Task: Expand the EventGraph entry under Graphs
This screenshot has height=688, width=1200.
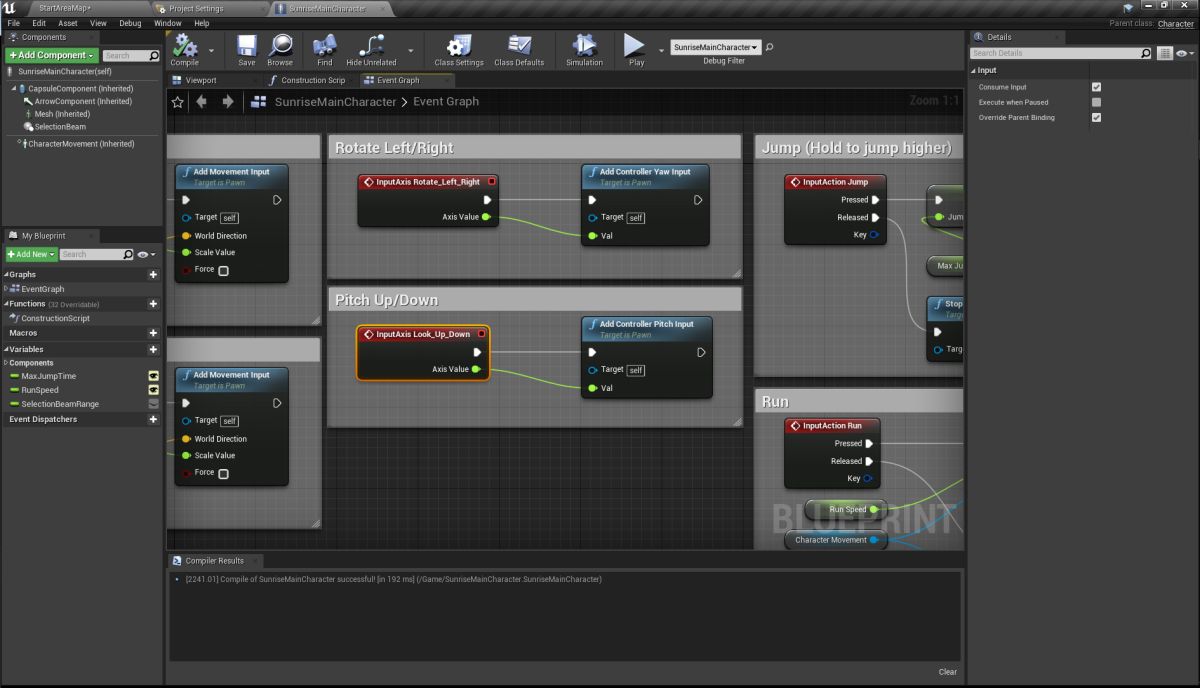Action: click(x=6, y=288)
